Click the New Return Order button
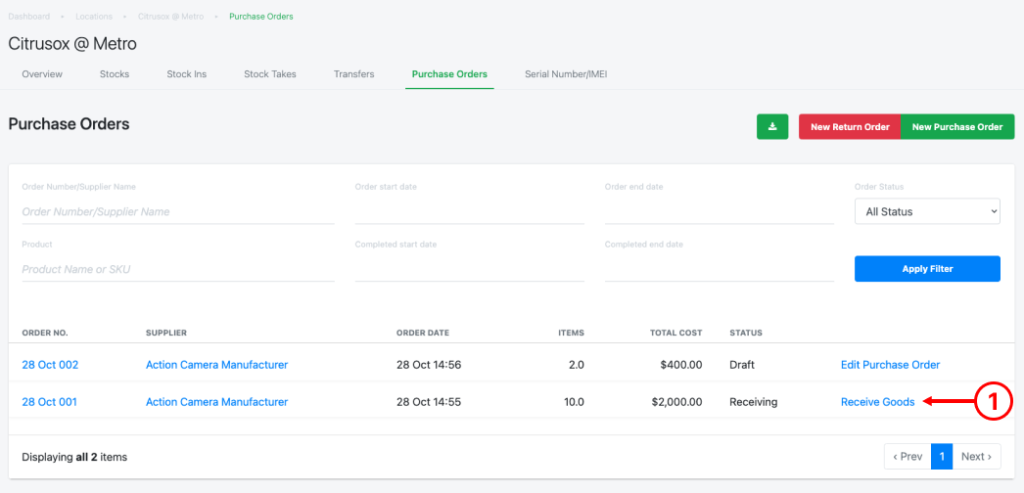 pos(849,127)
